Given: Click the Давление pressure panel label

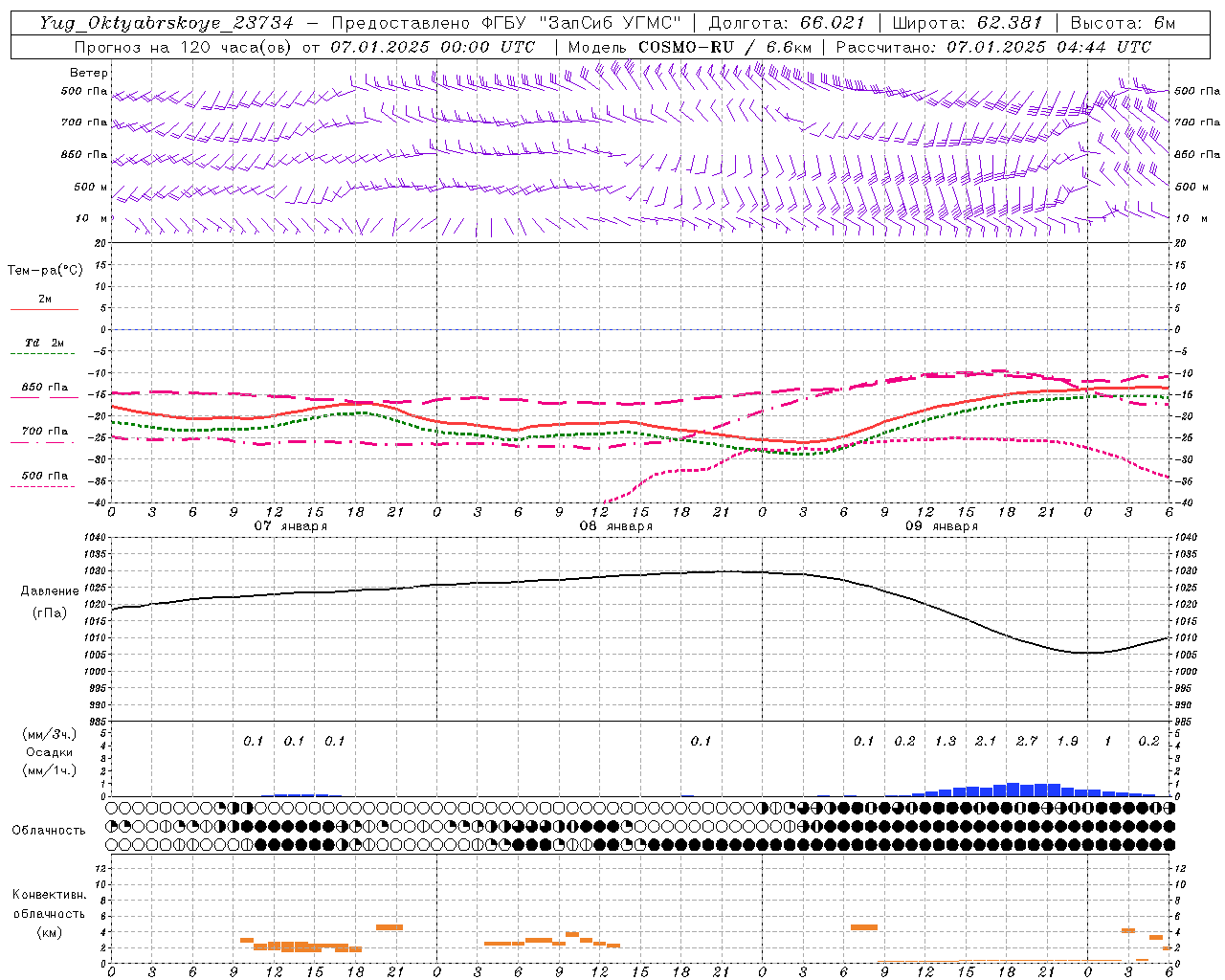Looking at the screenshot, I should coord(50,591).
